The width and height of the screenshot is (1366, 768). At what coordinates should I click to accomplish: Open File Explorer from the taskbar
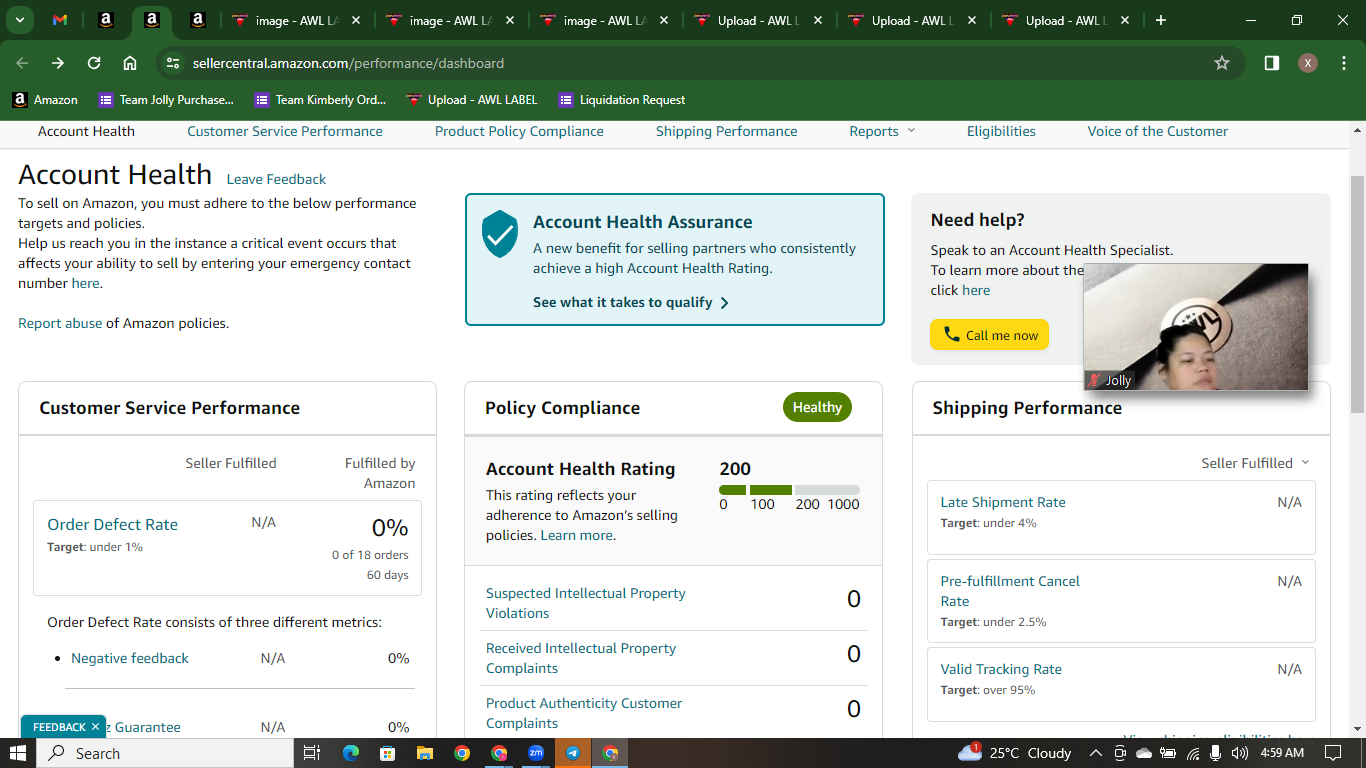coord(424,753)
